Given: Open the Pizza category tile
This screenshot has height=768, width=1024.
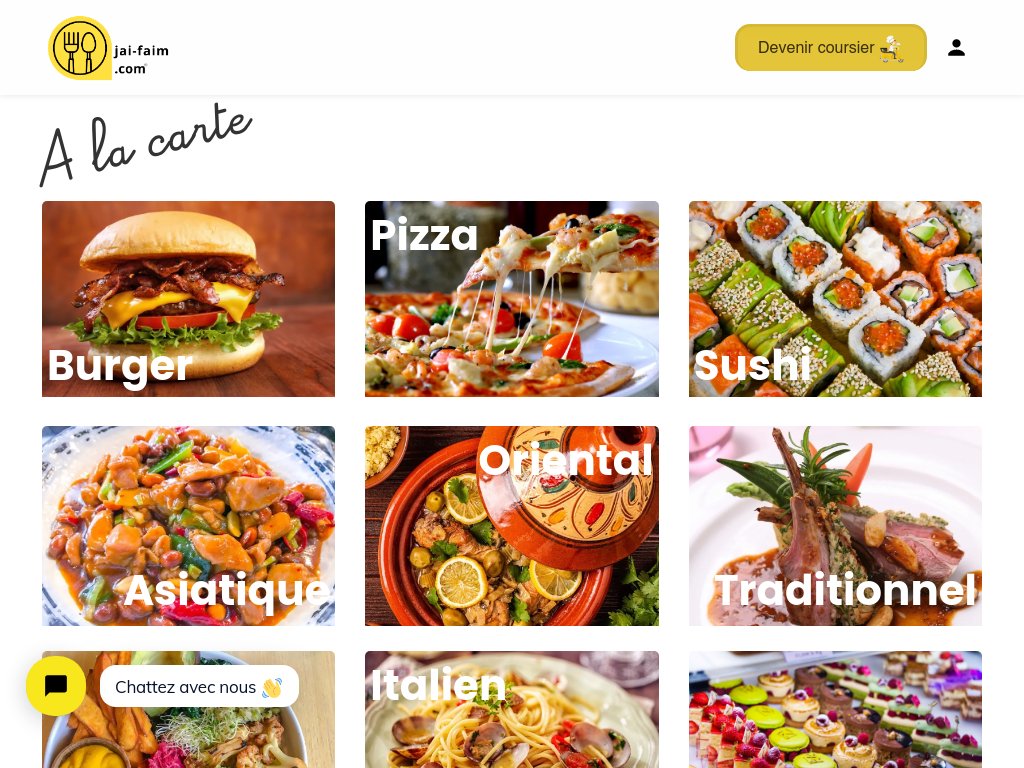Looking at the screenshot, I should click(x=512, y=299).
